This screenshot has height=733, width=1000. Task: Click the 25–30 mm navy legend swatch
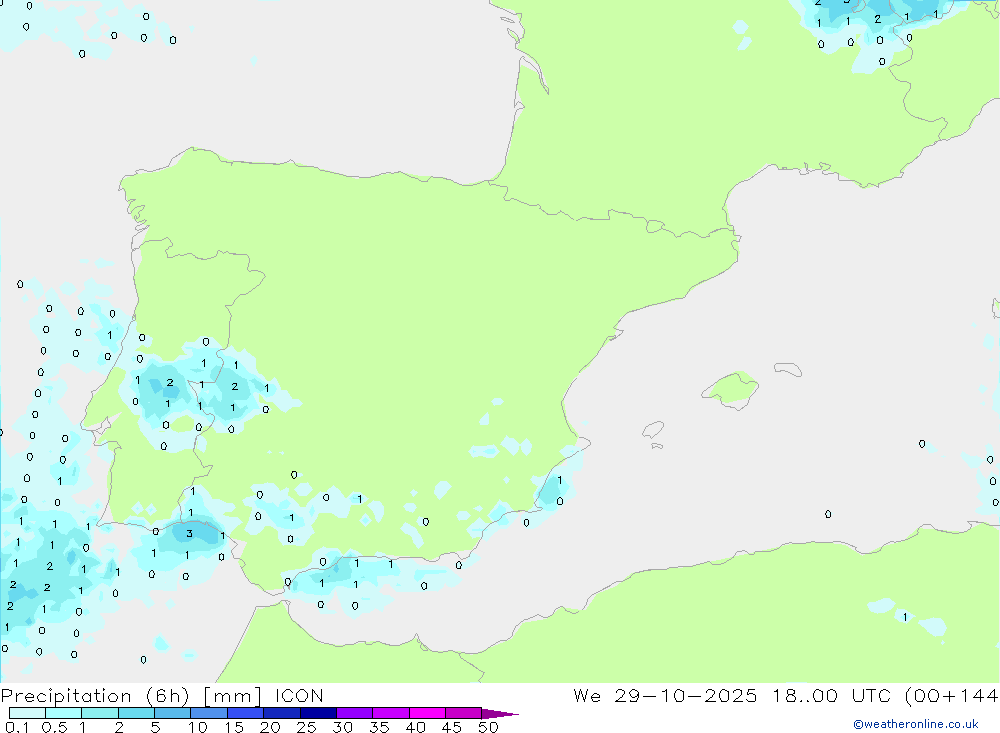coord(318,713)
